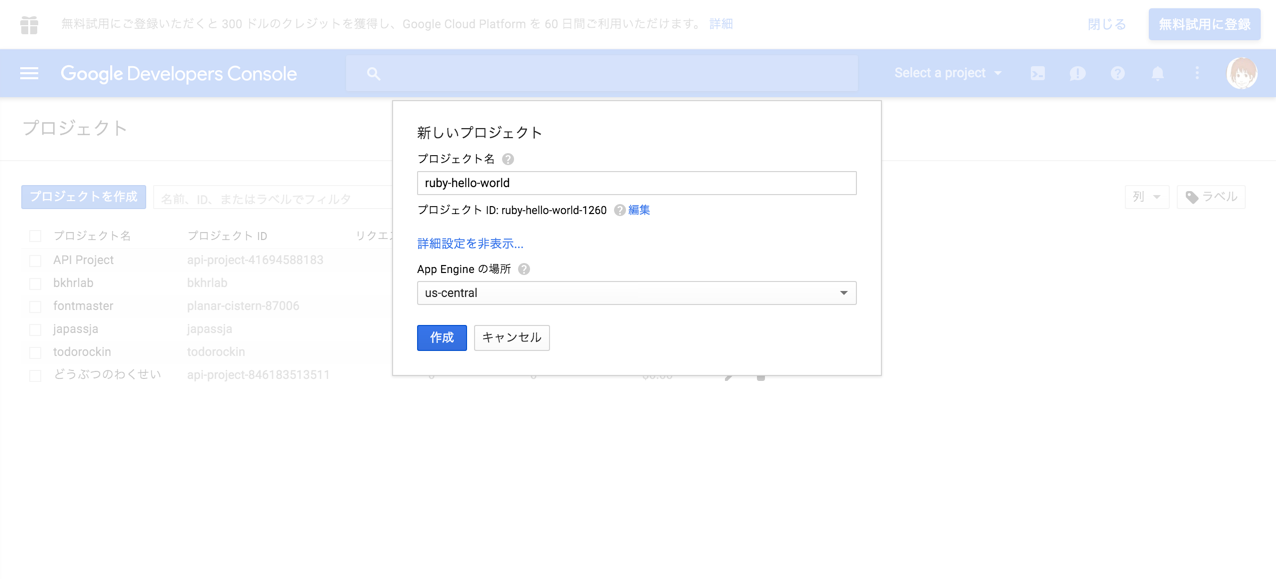This screenshot has height=579, width=1276.
Task: Click the 編集 link for project ID
Action: pyautogui.click(x=639, y=210)
